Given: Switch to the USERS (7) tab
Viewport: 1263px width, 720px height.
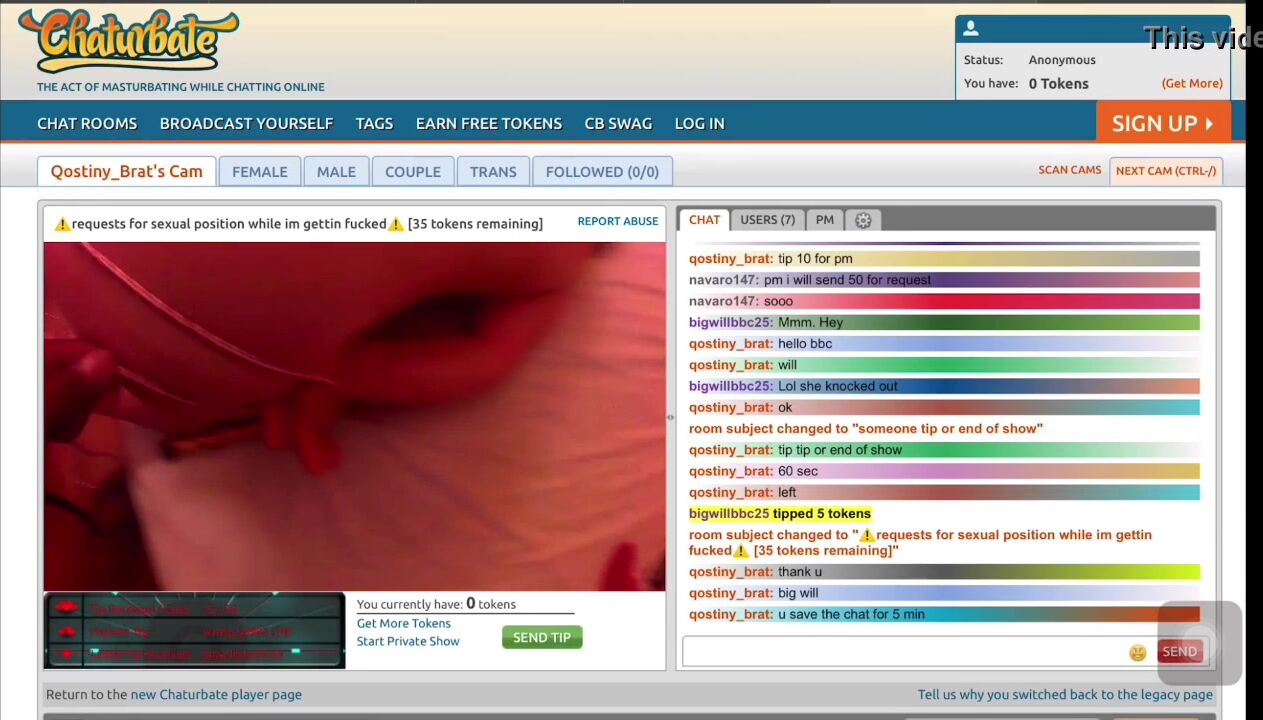Looking at the screenshot, I should pos(767,220).
